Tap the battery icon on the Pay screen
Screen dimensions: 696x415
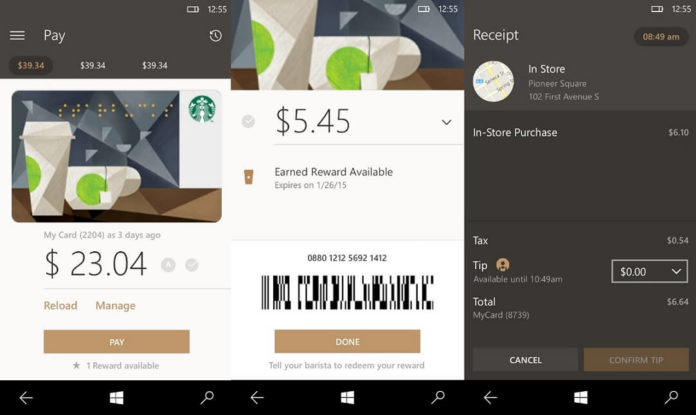pyautogui.click(x=193, y=9)
